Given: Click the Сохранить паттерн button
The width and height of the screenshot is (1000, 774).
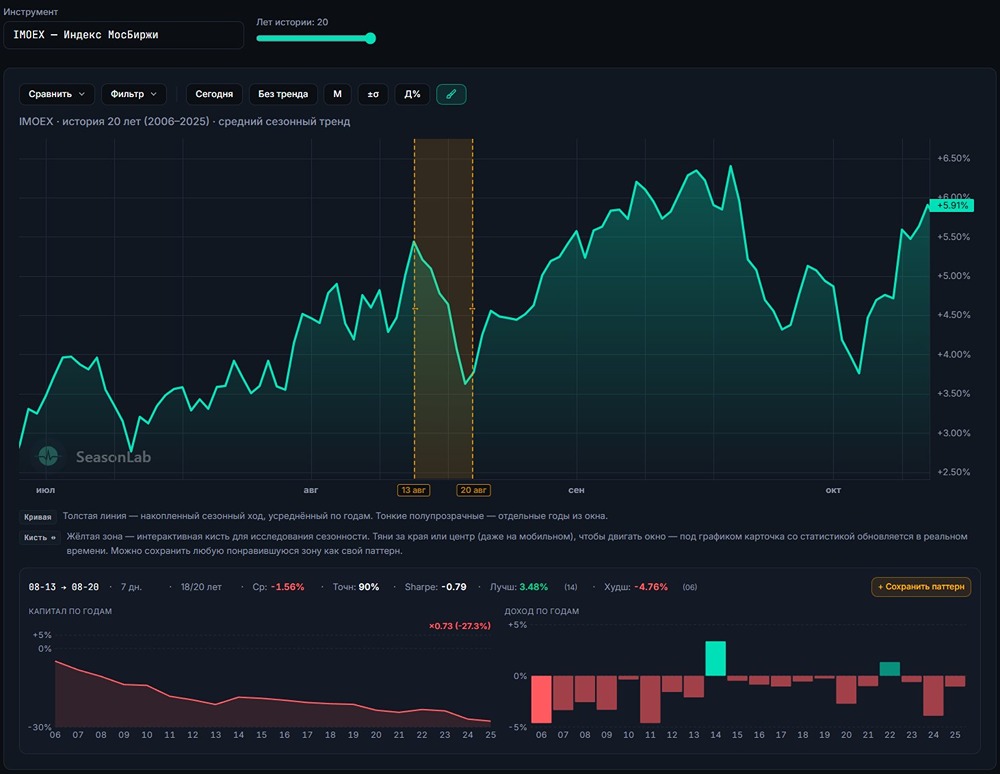Looking at the screenshot, I should (x=921, y=587).
